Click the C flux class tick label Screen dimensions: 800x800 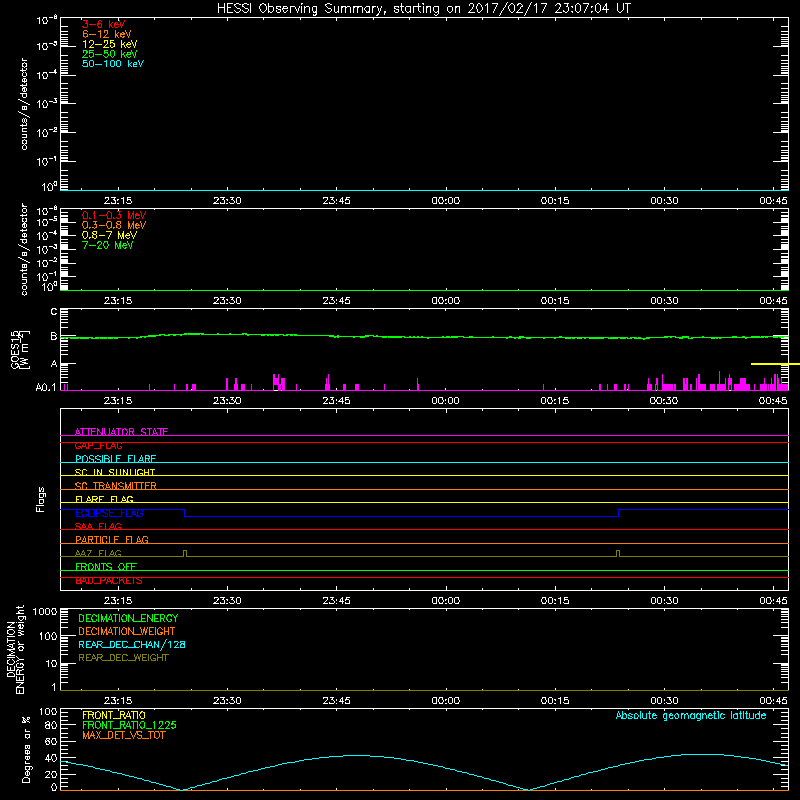[x=54, y=311]
